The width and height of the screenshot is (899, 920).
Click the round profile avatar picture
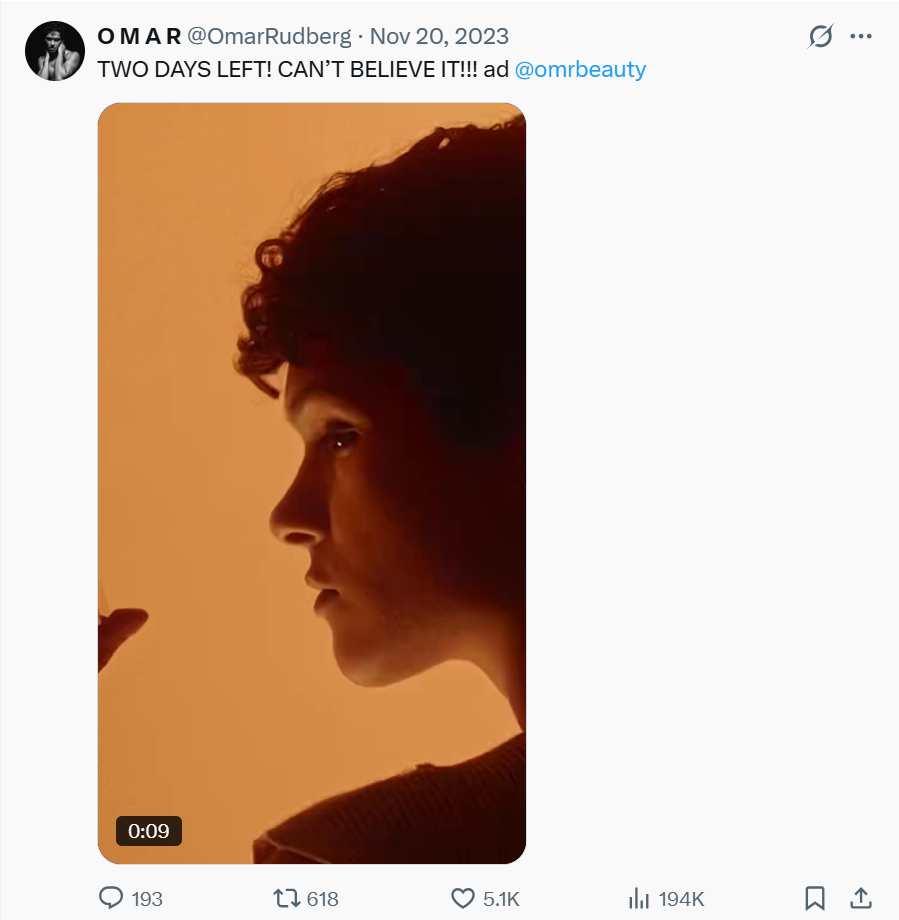[54, 50]
